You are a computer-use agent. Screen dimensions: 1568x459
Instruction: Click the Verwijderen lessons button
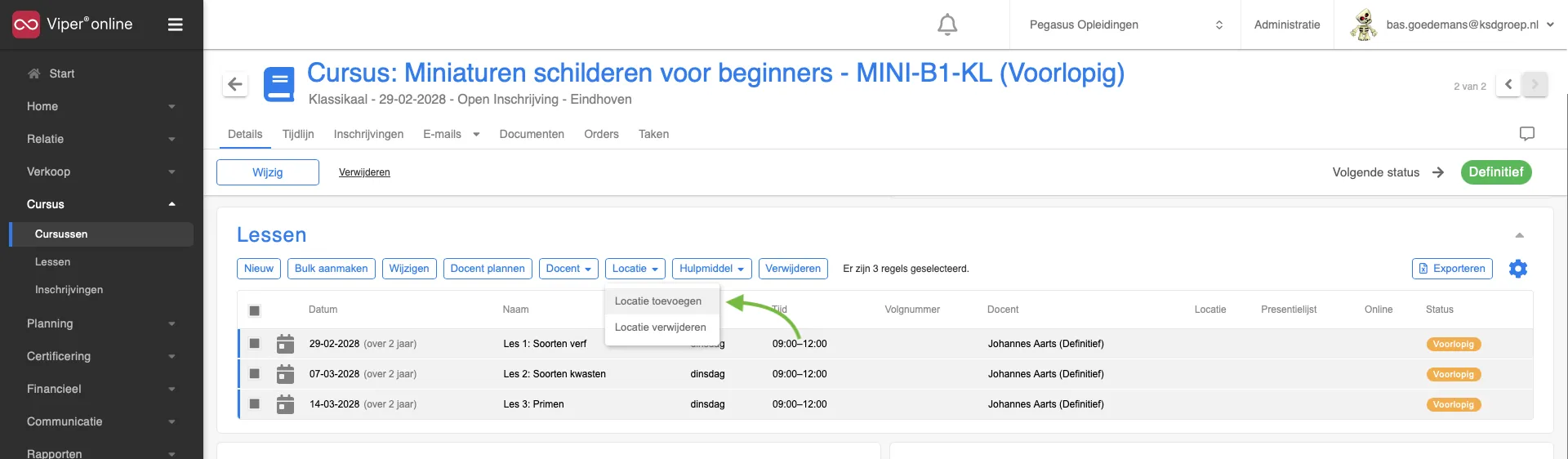coord(793,269)
